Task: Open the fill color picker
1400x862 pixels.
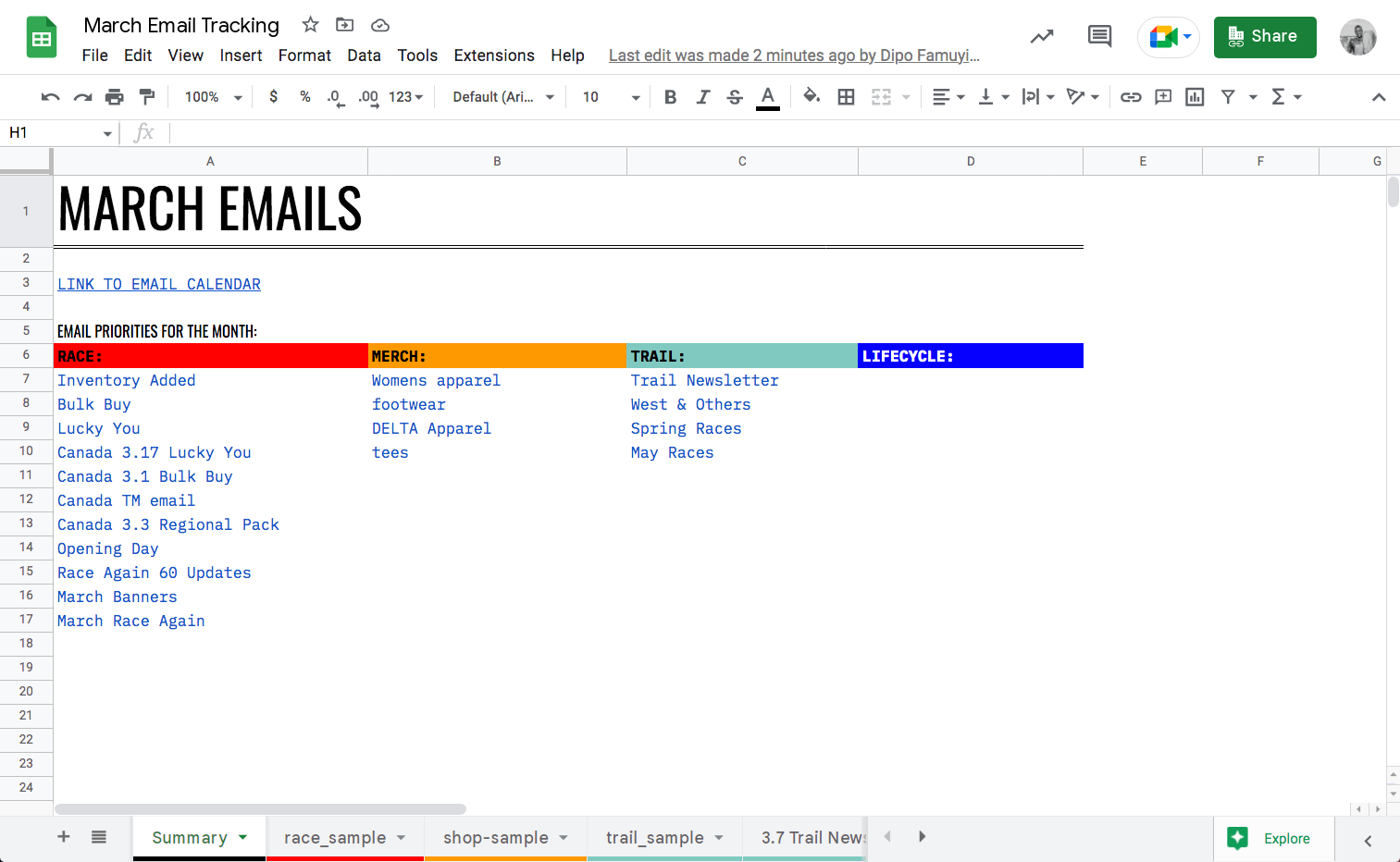Action: [812, 97]
